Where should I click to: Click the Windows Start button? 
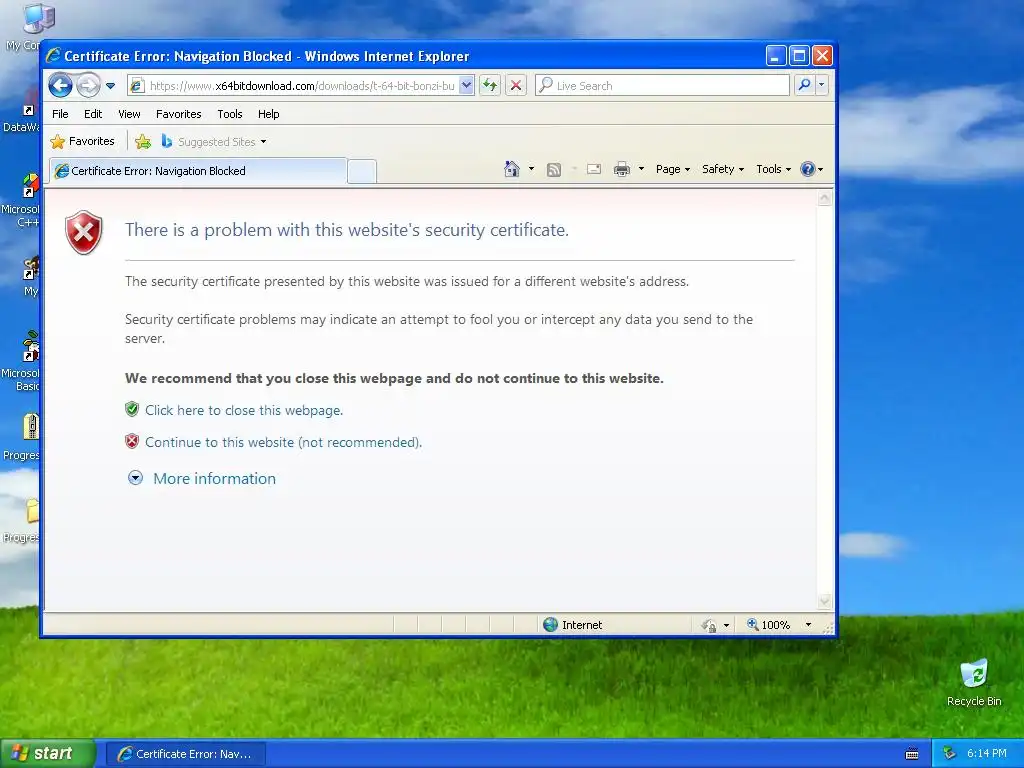(x=48, y=754)
